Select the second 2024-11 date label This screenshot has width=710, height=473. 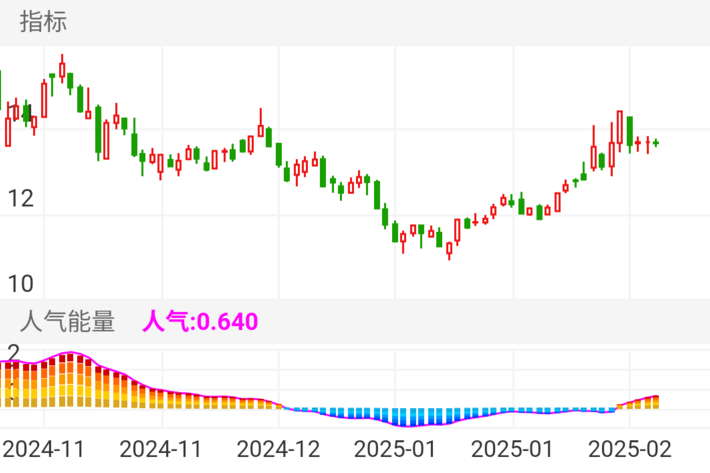click(161, 446)
